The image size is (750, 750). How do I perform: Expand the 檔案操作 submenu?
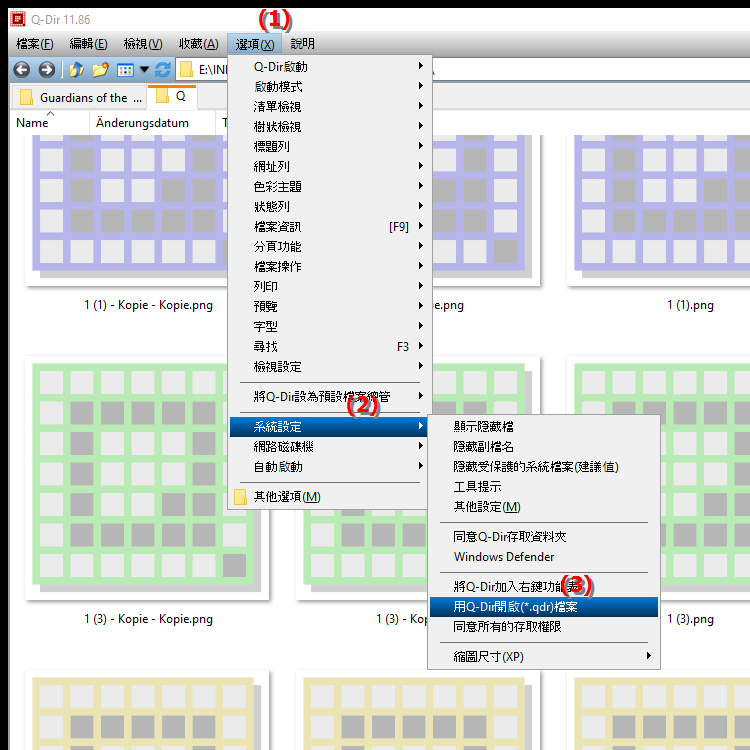click(x=330, y=266)
